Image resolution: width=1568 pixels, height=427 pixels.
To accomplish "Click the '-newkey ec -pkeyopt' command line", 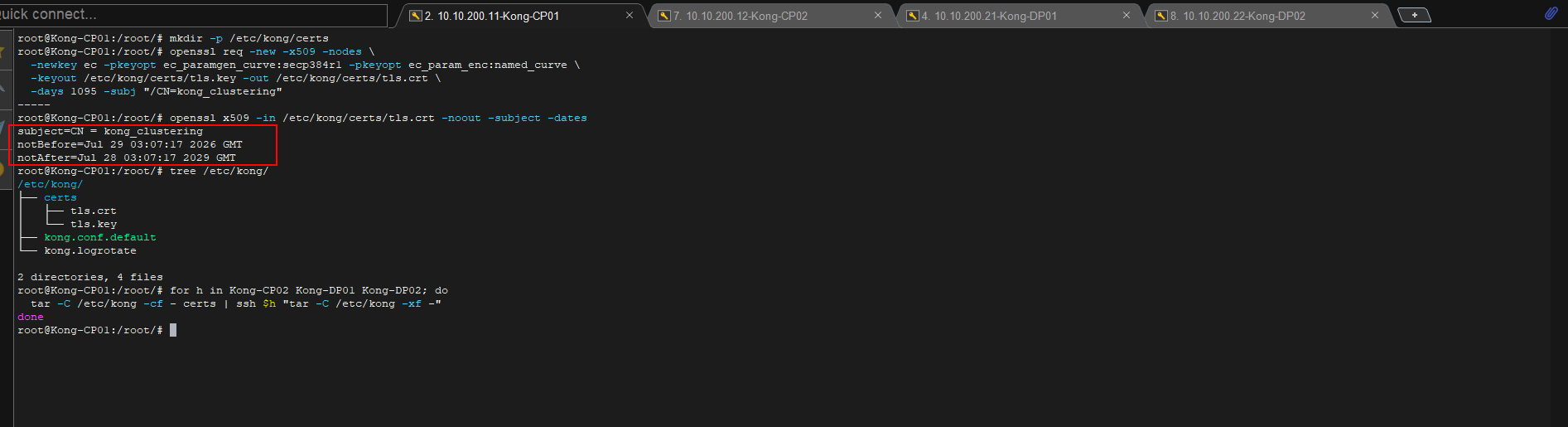I will click(306, 65).
